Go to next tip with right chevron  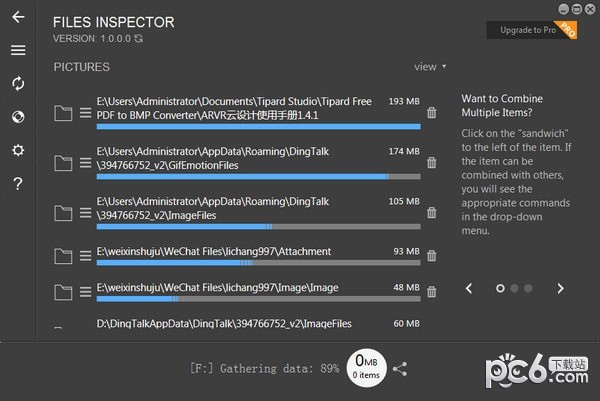[x=560, y=288]
